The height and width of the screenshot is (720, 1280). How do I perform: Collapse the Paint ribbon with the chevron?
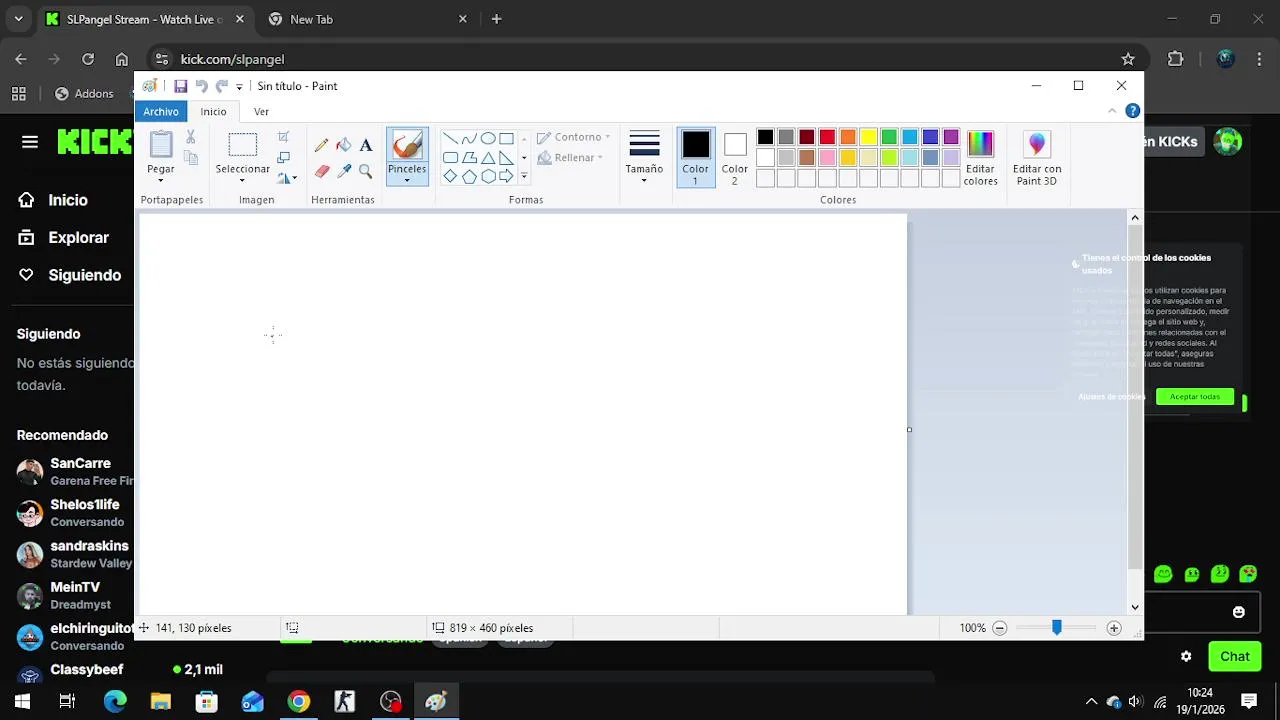[1112, 111]
